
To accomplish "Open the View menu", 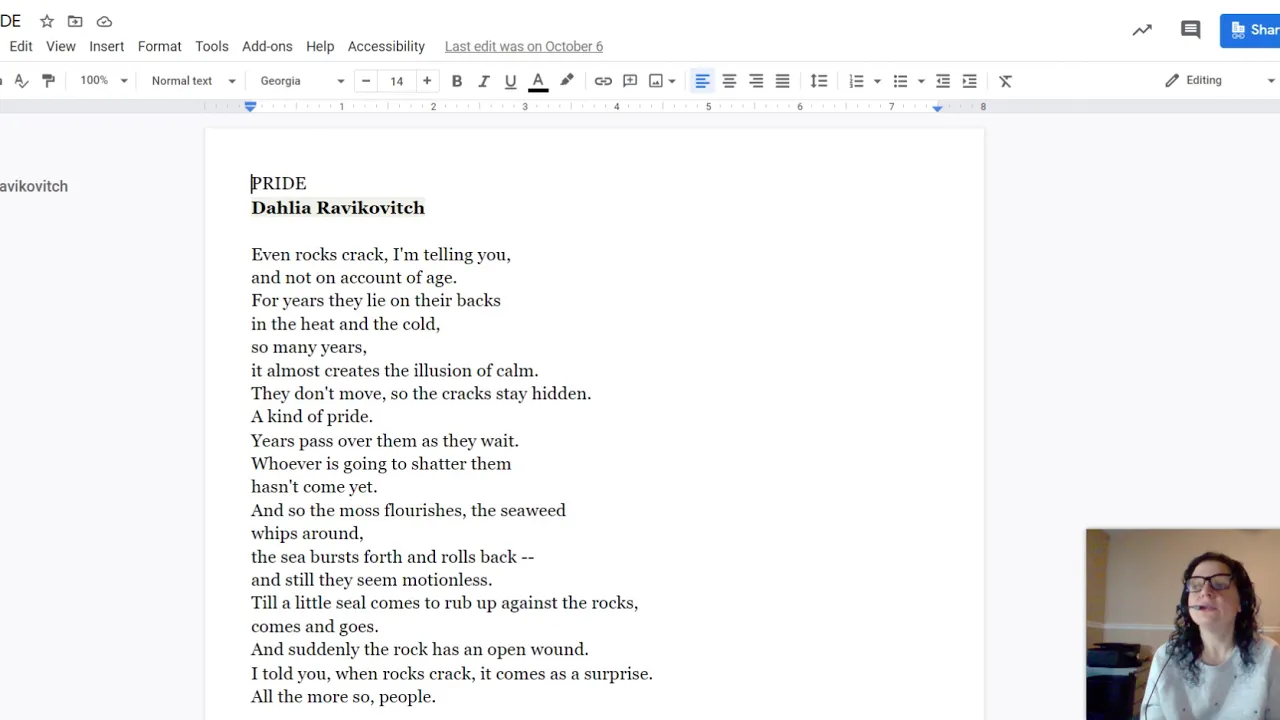I will [61, 46].
